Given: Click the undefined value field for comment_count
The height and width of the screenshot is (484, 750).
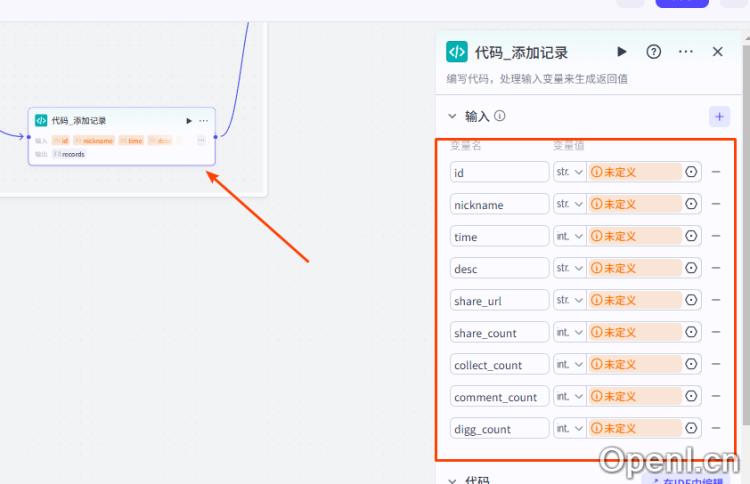Looking at the screenshot, I should click(634, 396).
